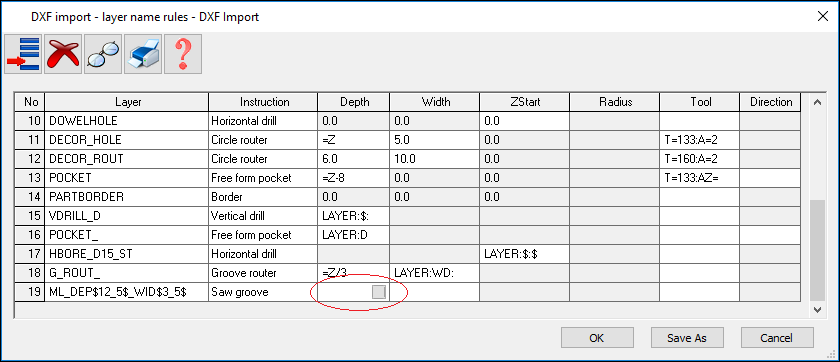The height and width of the screenshot is (362, 840).
Task: Confirm with the OK button
Action: click(x=597, y=338)
